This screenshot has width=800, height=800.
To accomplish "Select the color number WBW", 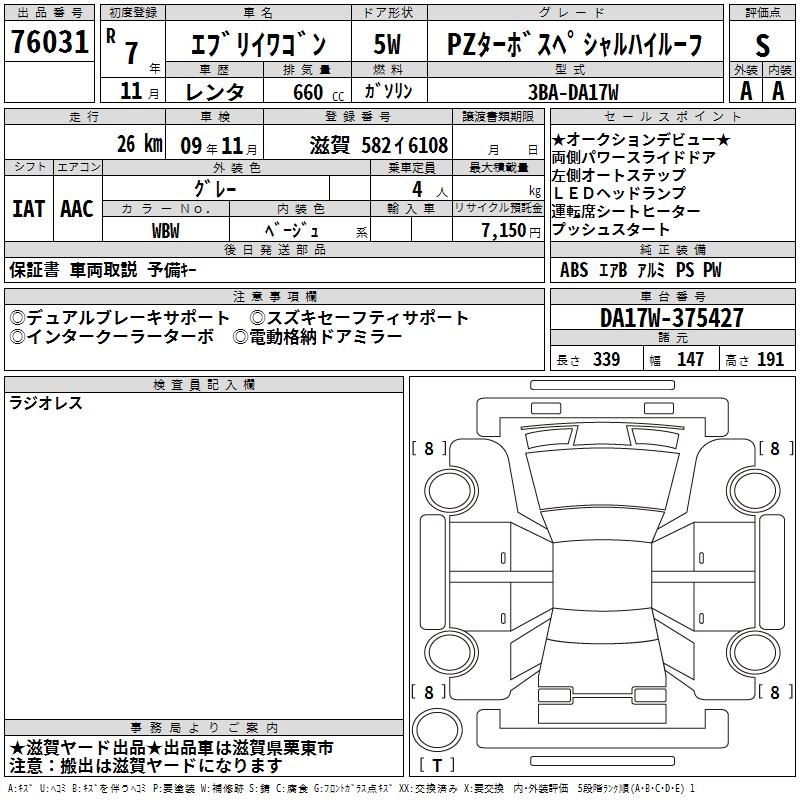I will coord(165,231).
